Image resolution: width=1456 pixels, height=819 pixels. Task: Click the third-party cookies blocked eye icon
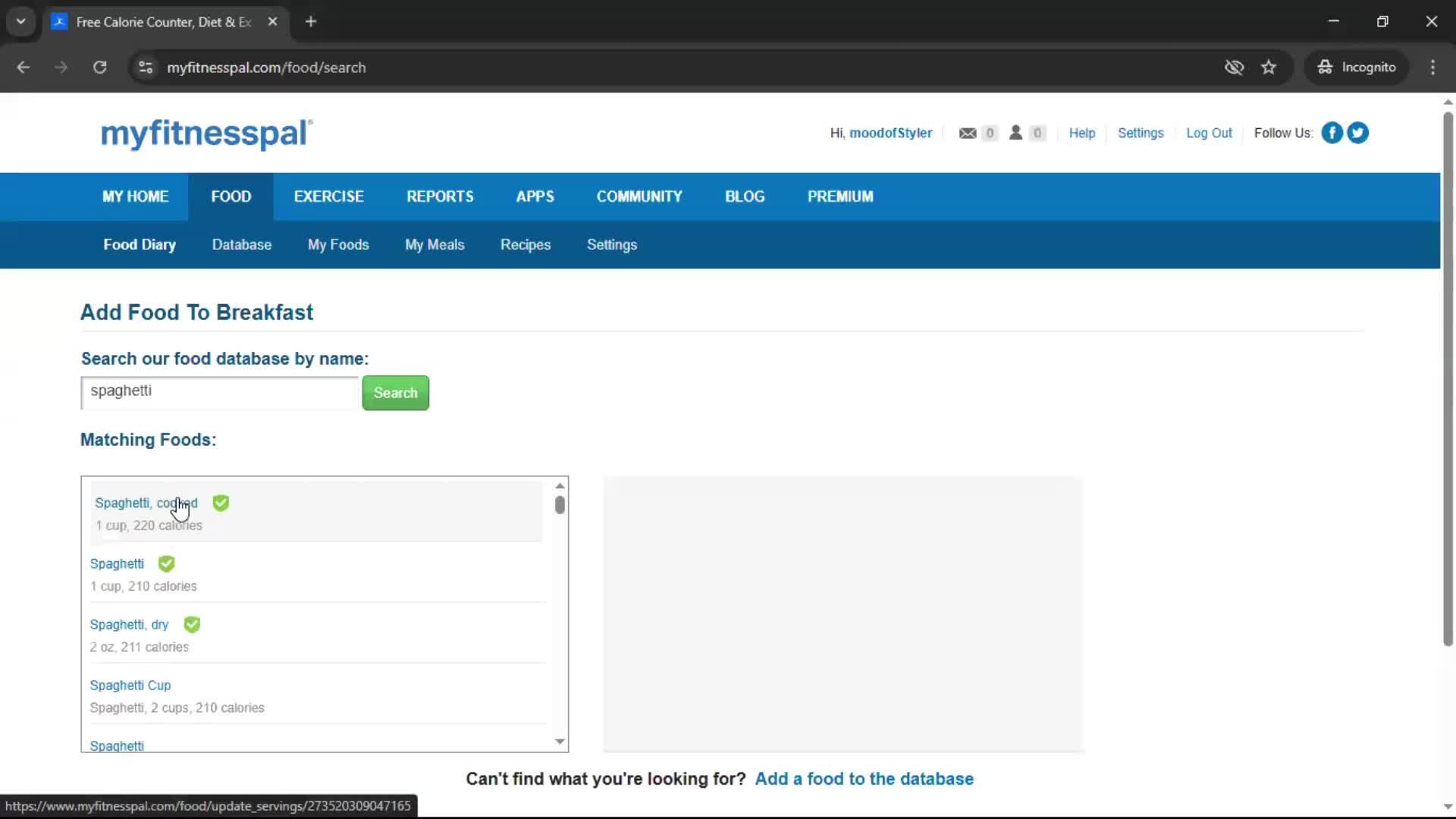[1234, 67]
